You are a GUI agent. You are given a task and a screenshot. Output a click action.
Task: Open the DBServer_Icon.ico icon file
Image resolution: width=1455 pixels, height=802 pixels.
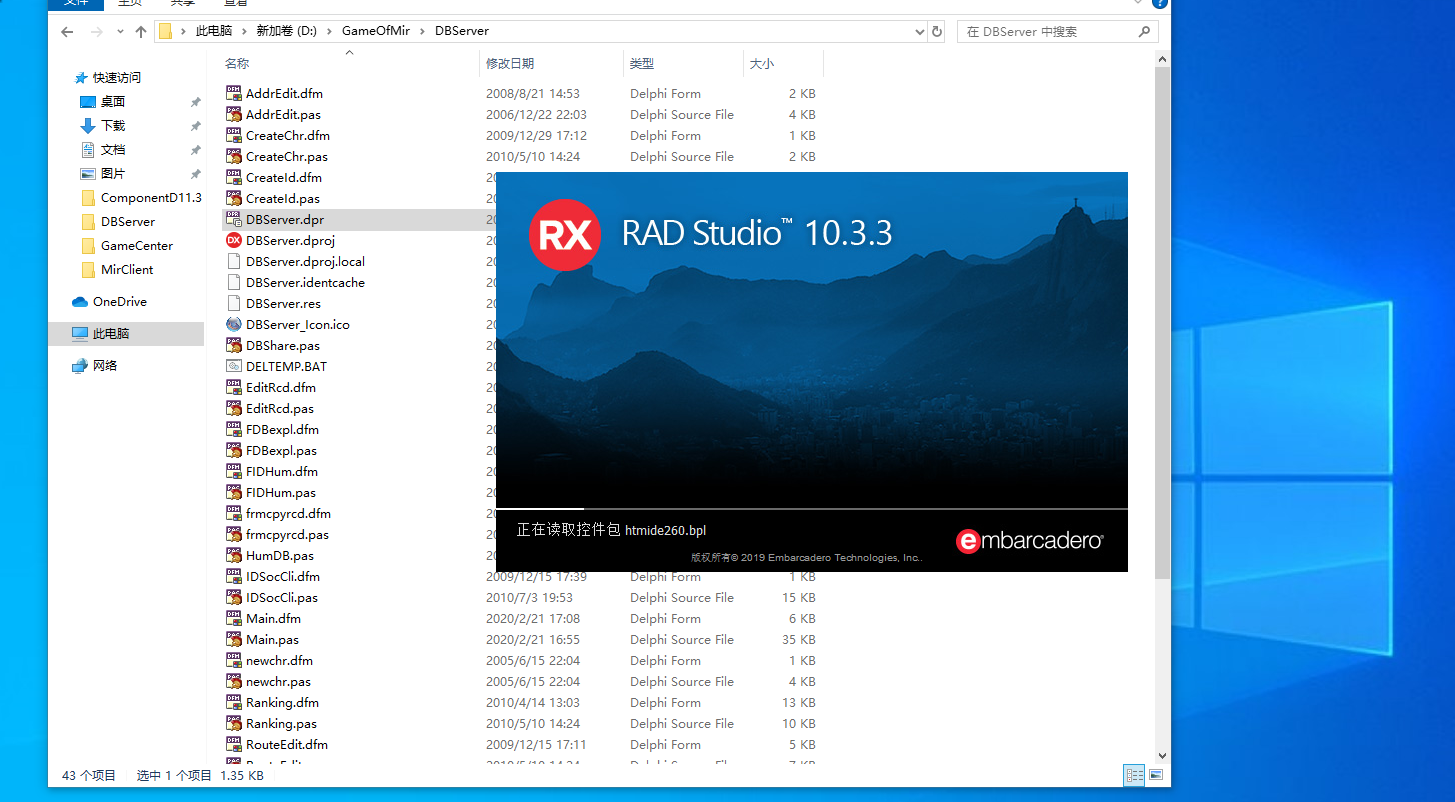299,324
